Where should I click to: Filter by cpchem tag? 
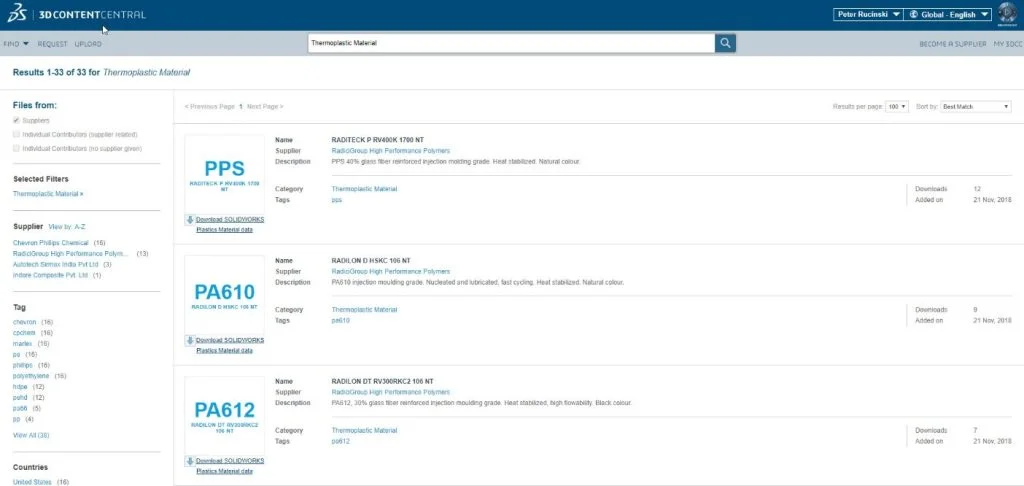pyautogui.click(x=24, y=332)
